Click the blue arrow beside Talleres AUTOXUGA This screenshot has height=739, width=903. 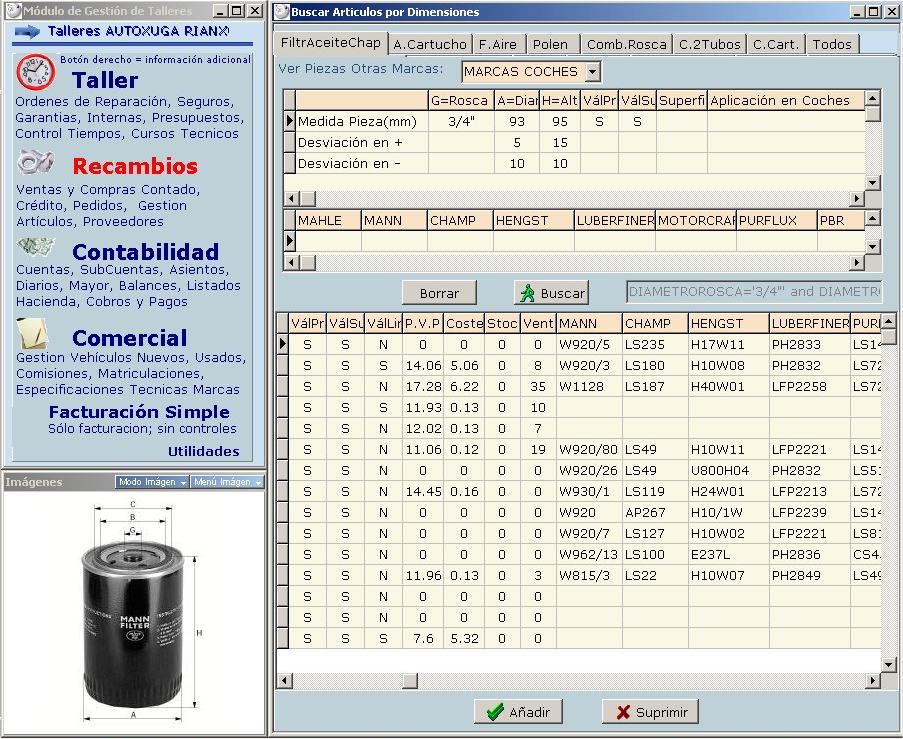pos(27,31)
